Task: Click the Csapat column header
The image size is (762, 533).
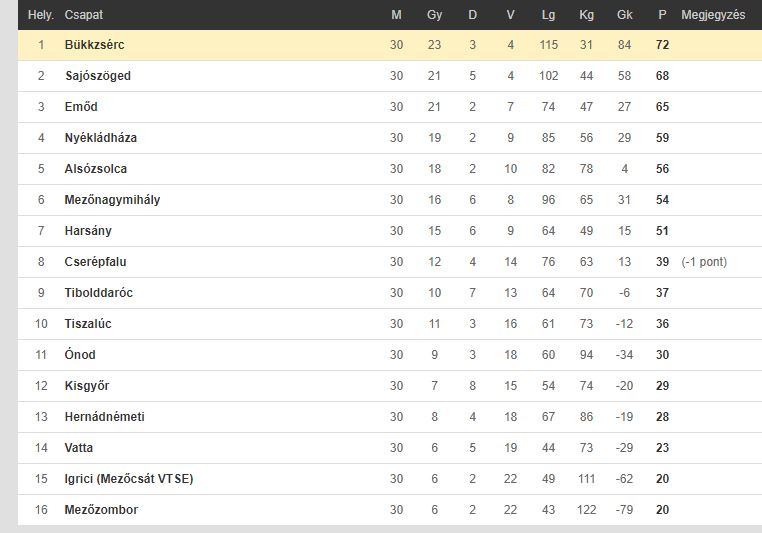Action: 84,15
